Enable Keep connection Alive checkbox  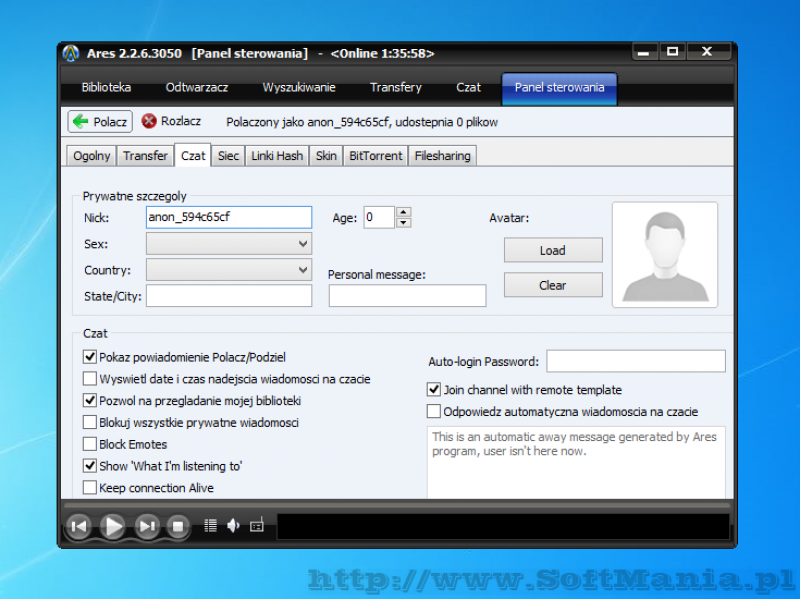click(x=90, y=488)
